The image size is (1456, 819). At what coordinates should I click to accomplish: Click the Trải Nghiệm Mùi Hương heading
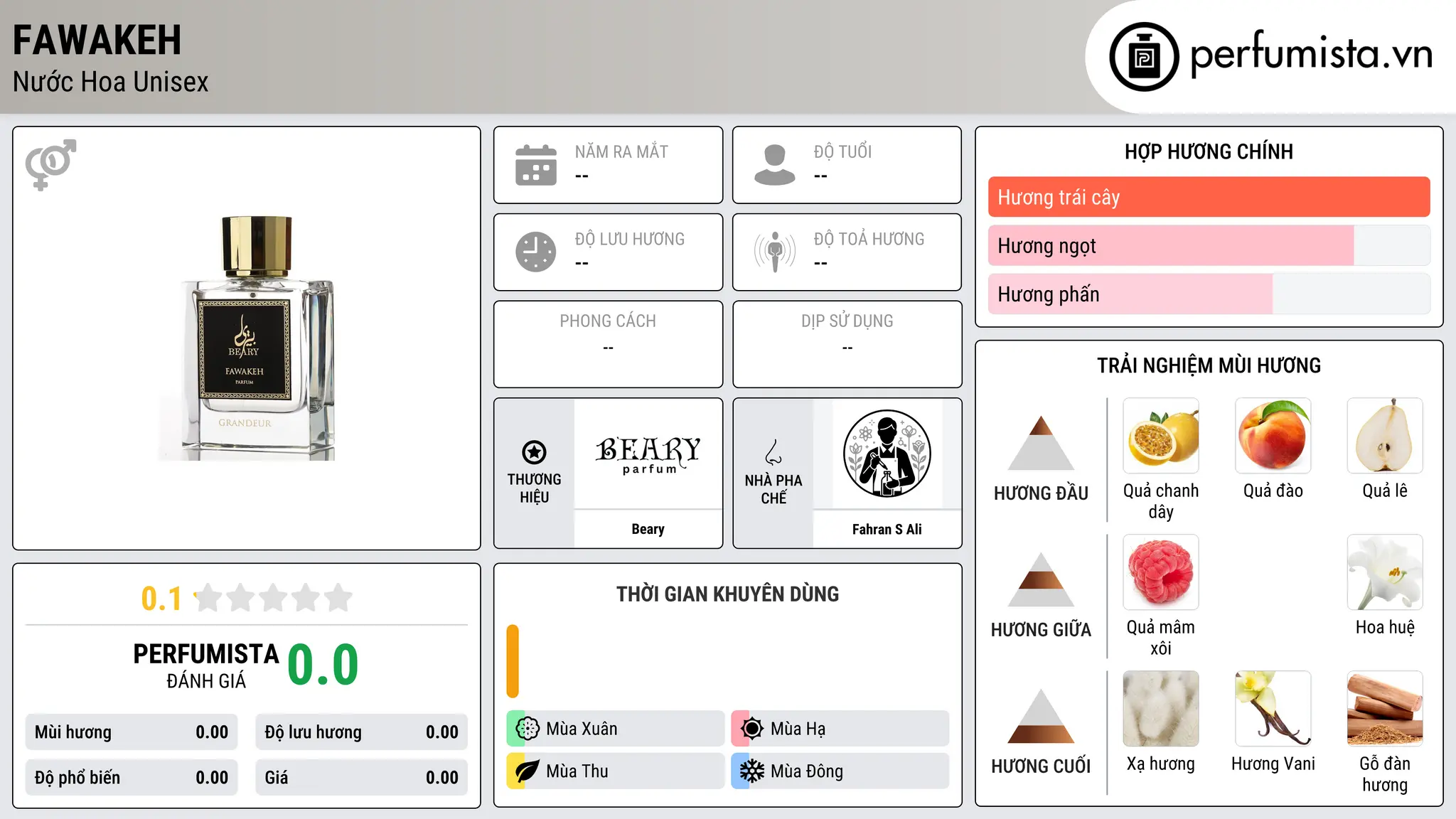tap(1209, 365)
